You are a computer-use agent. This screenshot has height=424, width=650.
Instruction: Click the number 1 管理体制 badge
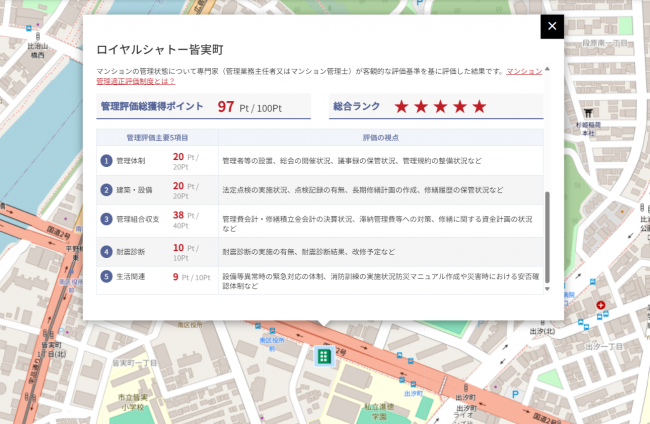(106, 160)
